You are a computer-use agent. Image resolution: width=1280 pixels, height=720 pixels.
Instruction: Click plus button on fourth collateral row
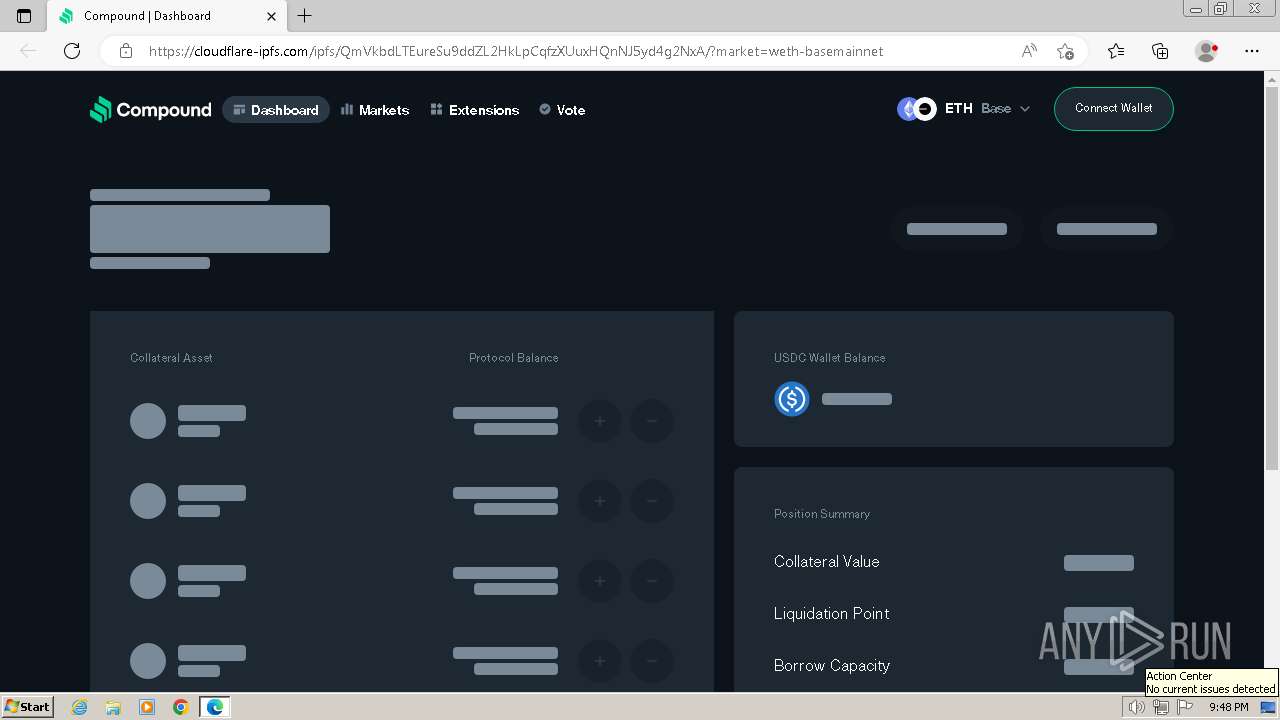tap(600, 661)
